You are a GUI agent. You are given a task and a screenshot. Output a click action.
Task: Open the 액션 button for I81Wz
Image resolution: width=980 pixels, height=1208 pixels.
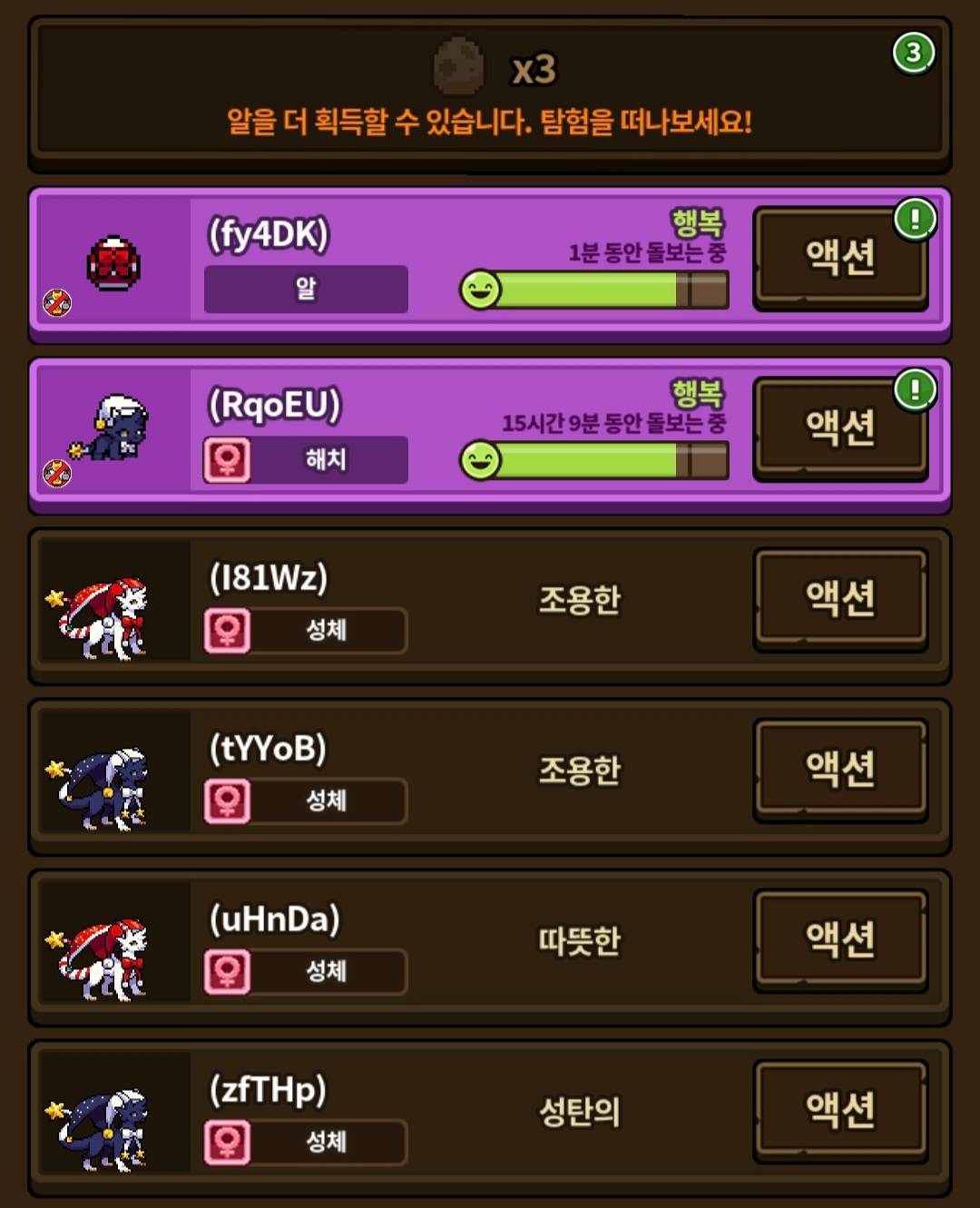coord(840,599)
